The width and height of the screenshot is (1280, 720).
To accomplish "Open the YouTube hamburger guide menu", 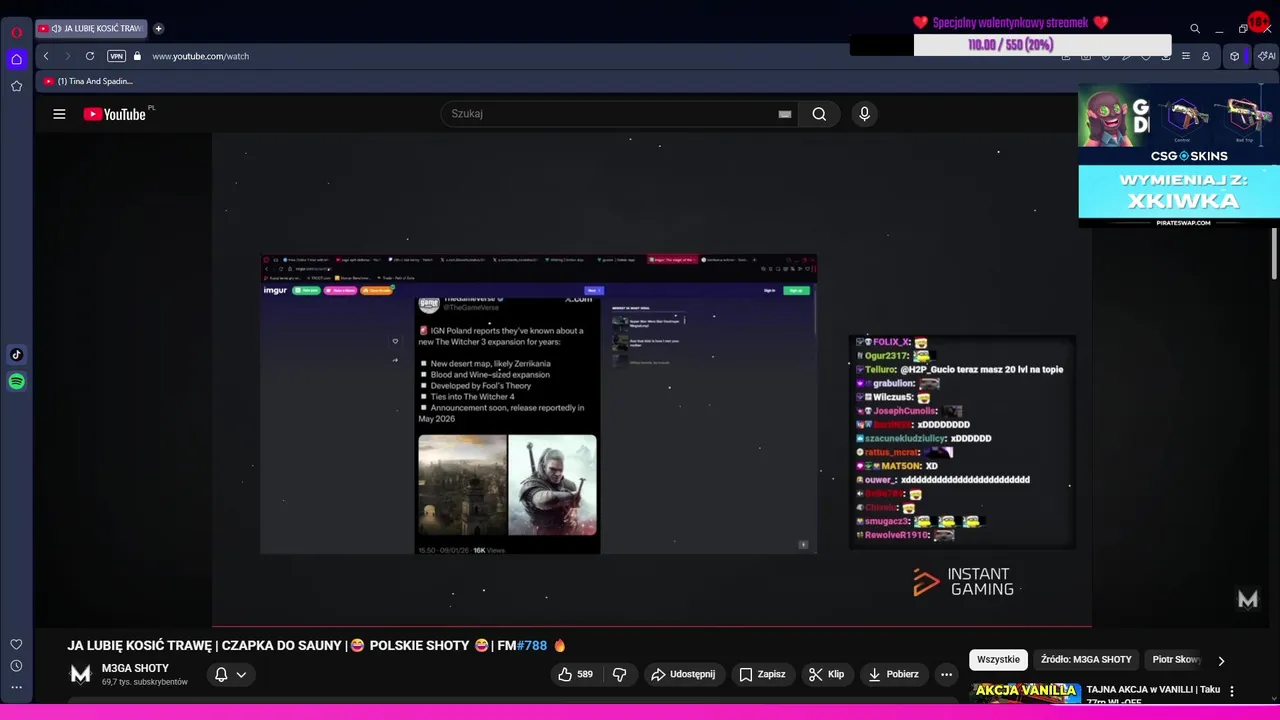I will coord(59,114).
